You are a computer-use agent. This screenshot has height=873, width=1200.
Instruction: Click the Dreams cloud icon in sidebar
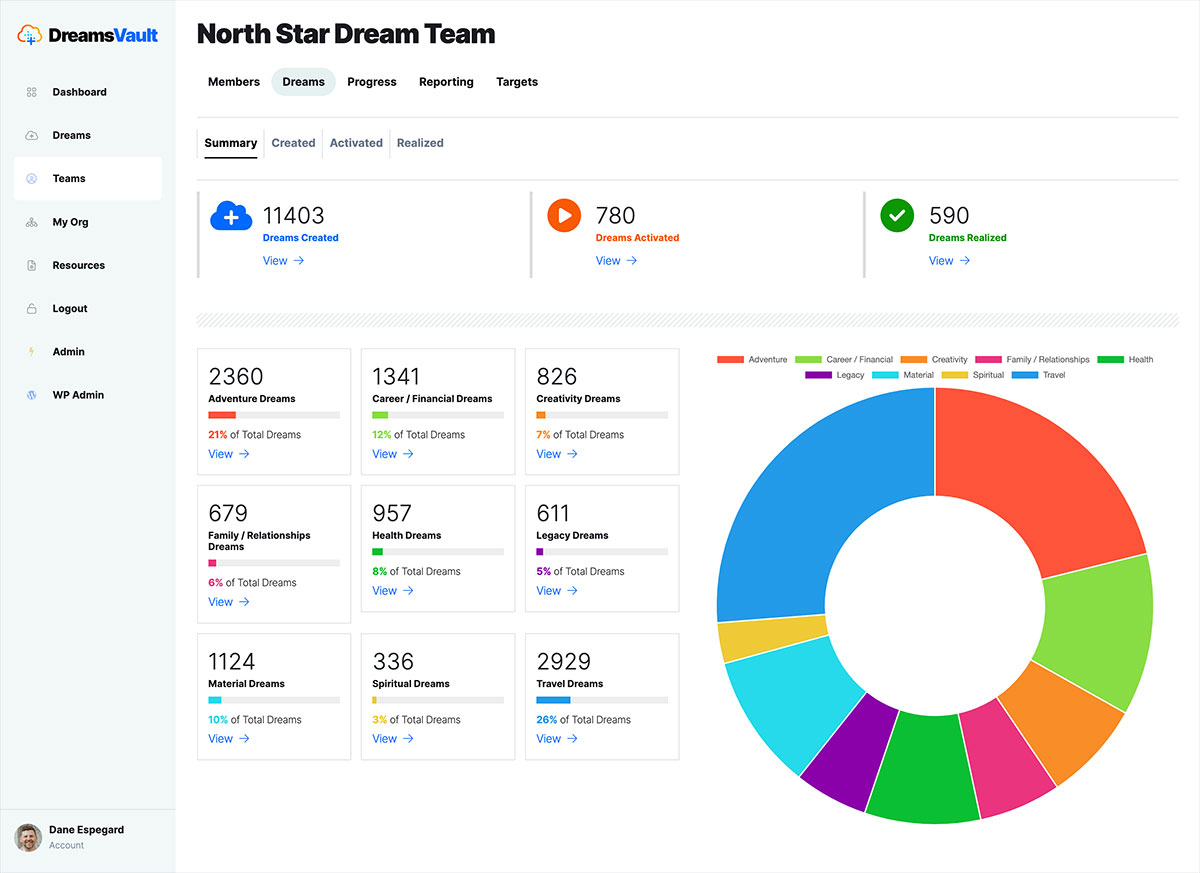point(32,135)
